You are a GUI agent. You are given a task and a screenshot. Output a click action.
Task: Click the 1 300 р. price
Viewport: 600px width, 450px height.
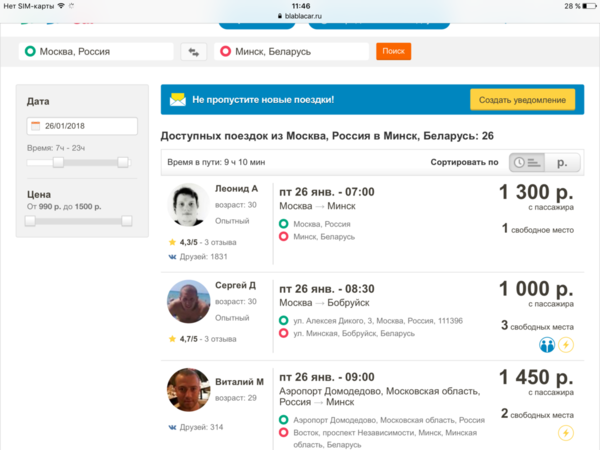(536, 192)
